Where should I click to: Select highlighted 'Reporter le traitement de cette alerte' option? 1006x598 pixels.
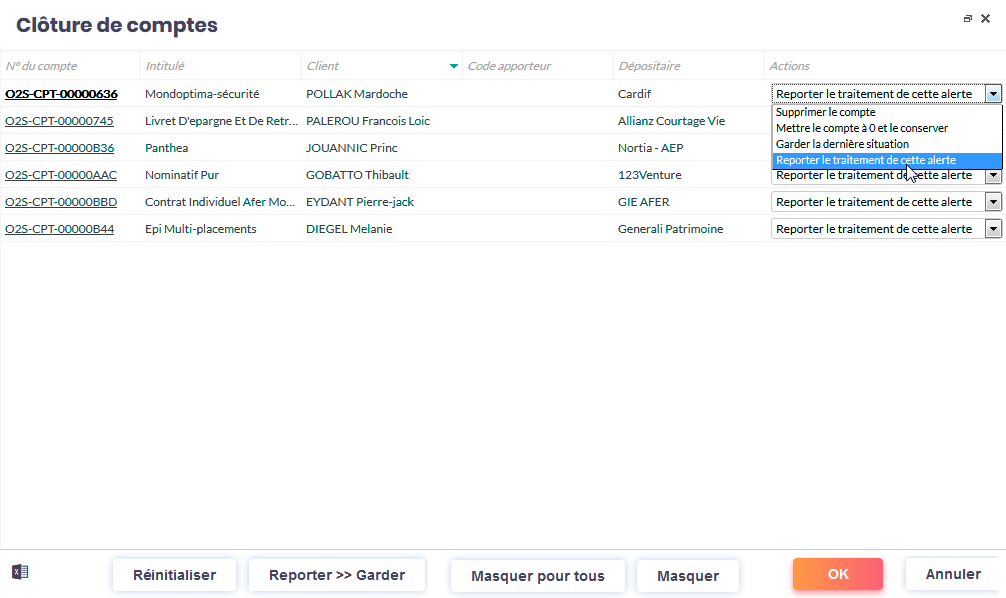pos(866,160)
